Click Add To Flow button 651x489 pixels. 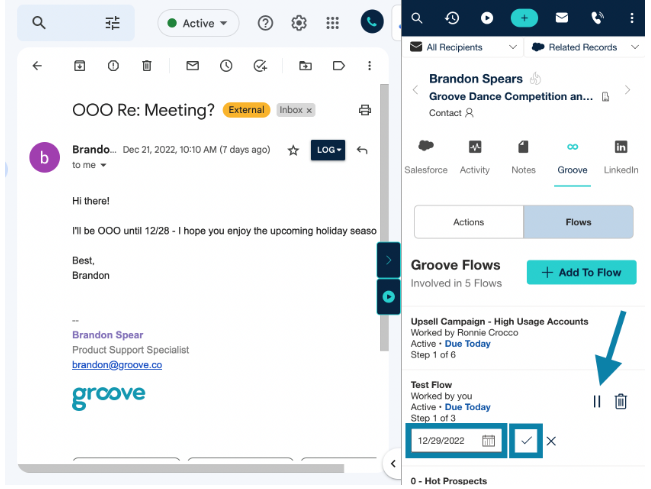point(581,272)
